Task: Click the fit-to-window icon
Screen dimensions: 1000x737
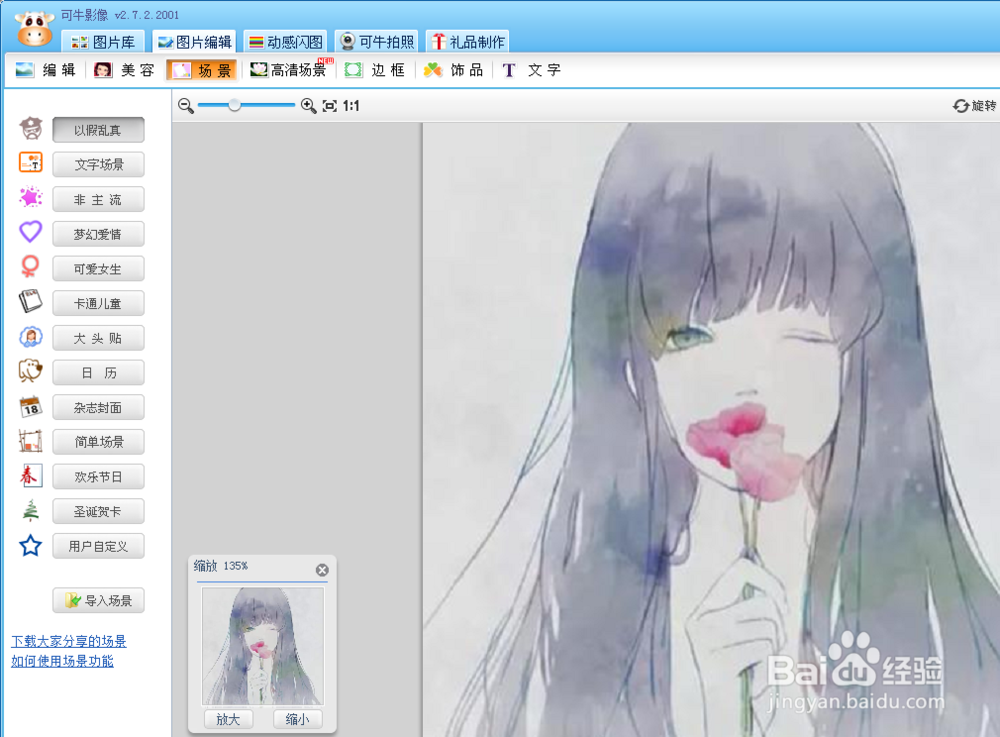Action: (x=330, y=106)
